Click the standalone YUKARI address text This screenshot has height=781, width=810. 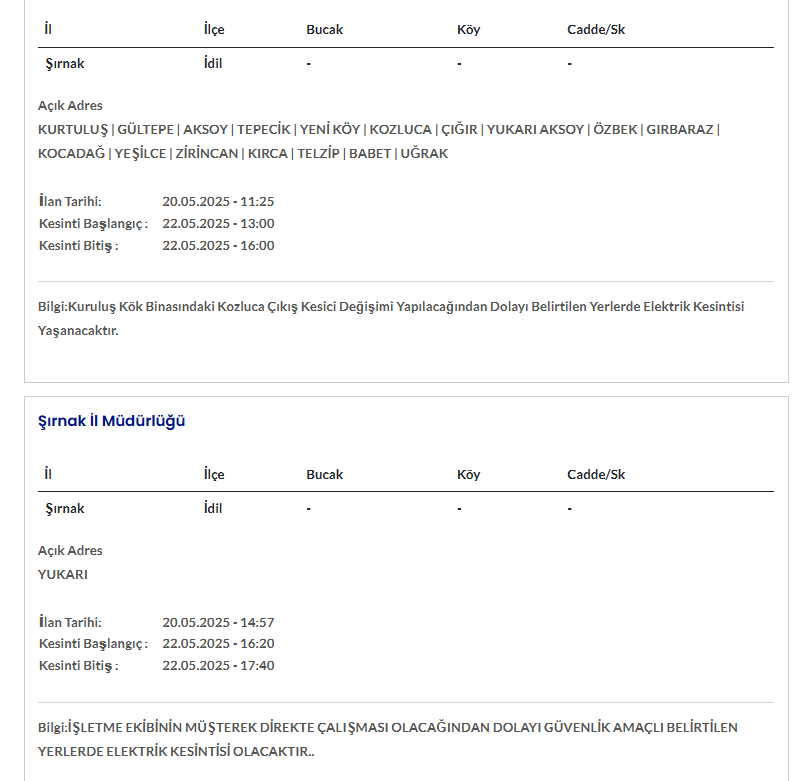coord(63,574)
